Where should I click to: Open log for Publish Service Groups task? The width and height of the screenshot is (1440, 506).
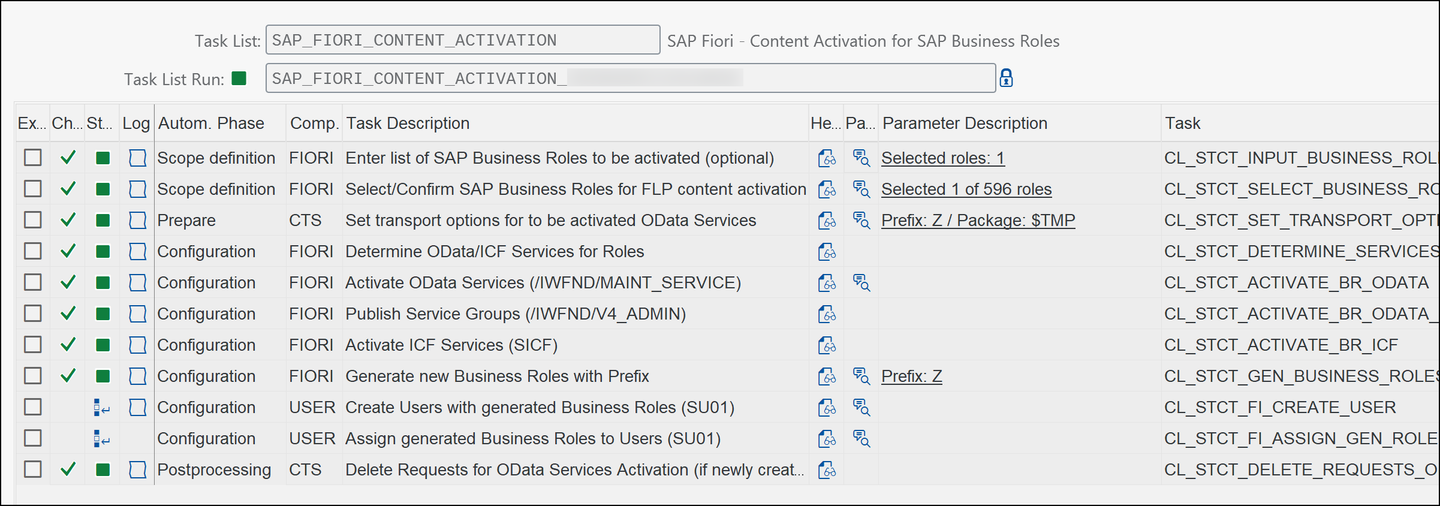[137, 314]
